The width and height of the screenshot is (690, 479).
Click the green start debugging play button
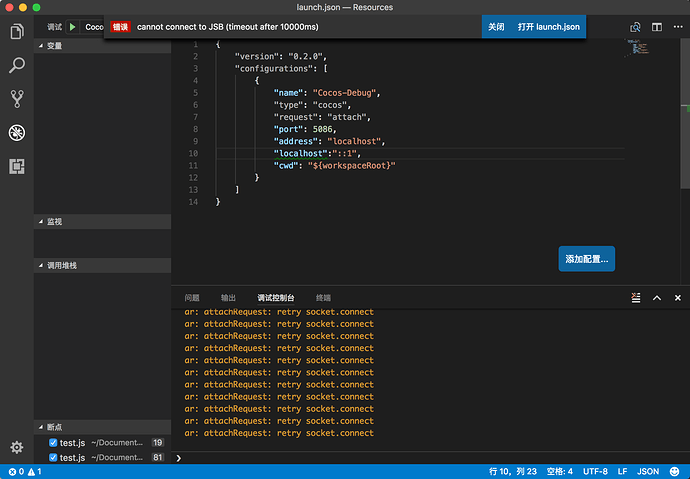[73, 27]
